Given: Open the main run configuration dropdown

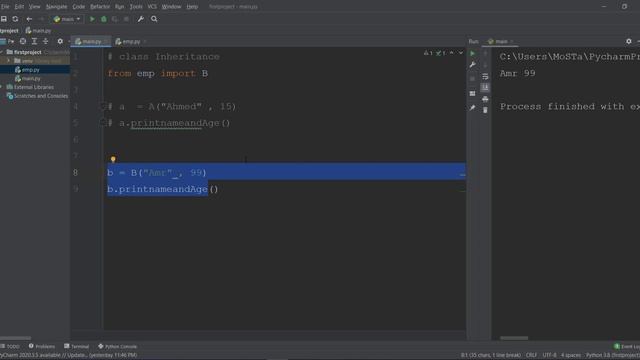Looking at the screenshot, I should pos(67,19).
